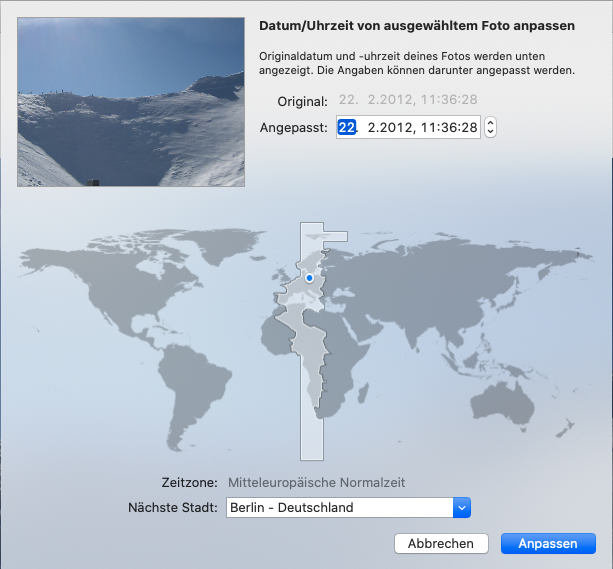Click the snowy mountain photo thumbnail
613x569 pixels.
coord(131,102)
